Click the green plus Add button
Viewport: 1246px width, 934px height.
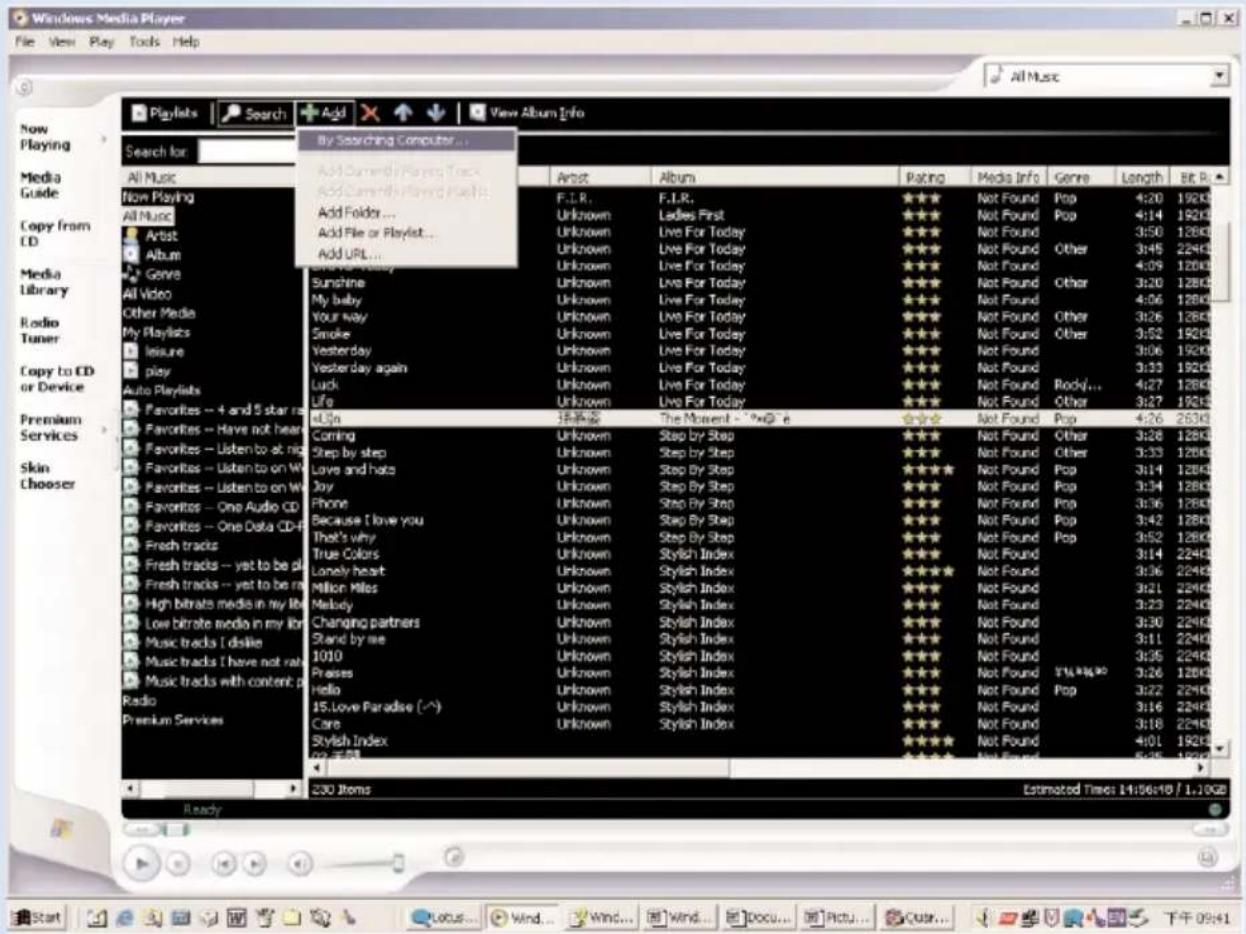323,114
